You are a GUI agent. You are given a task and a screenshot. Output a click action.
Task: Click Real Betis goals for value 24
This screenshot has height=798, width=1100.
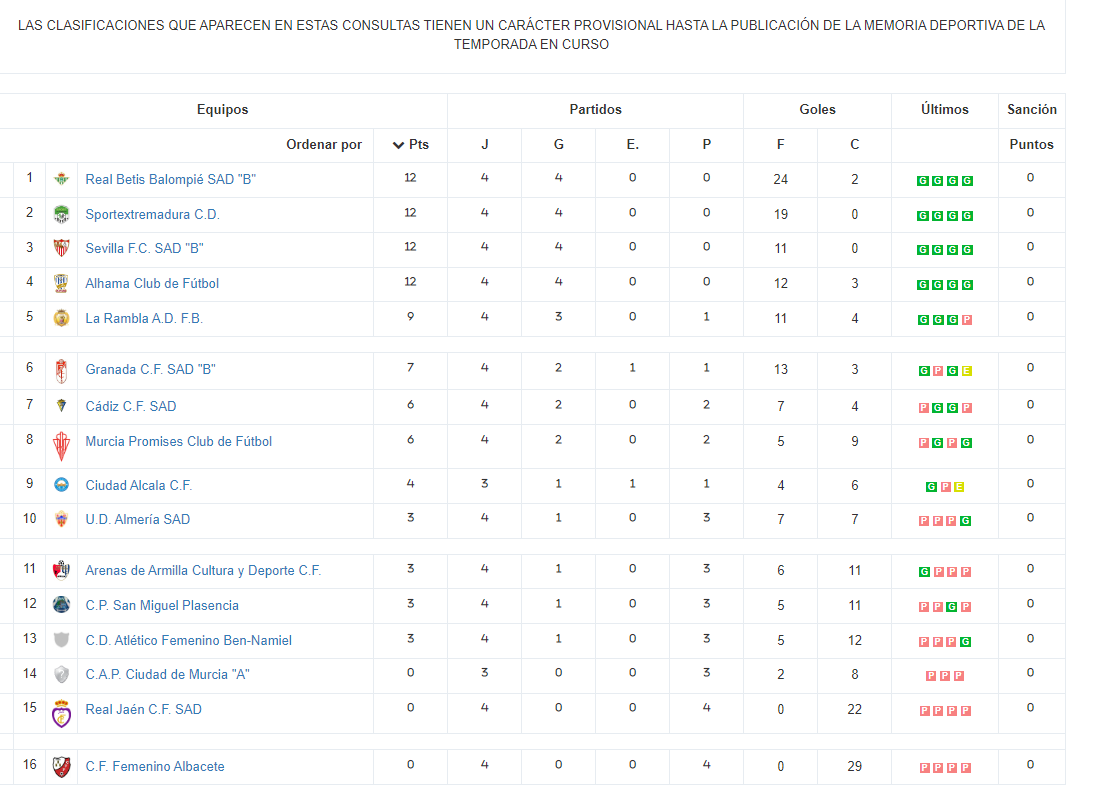781,180
